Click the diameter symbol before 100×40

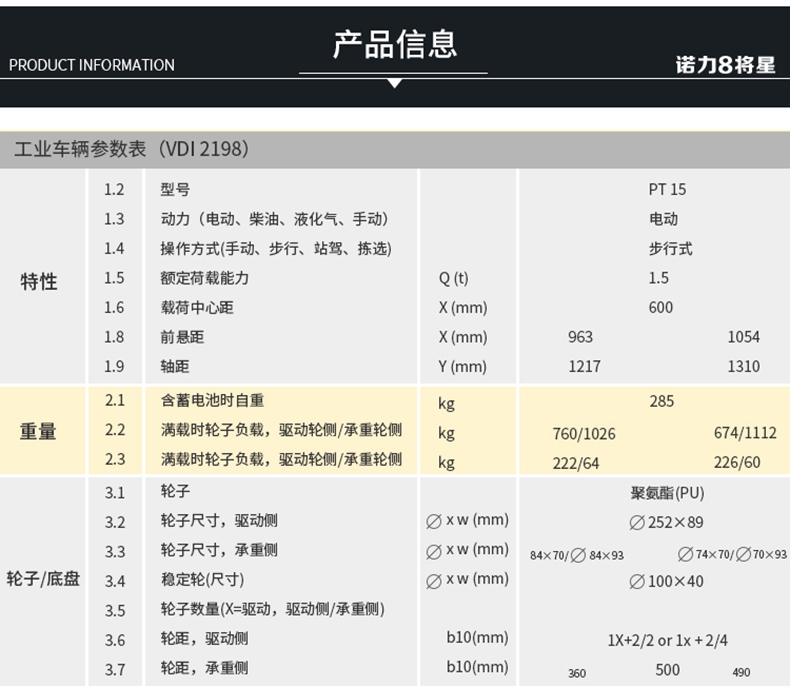click(x=636, y=581)
